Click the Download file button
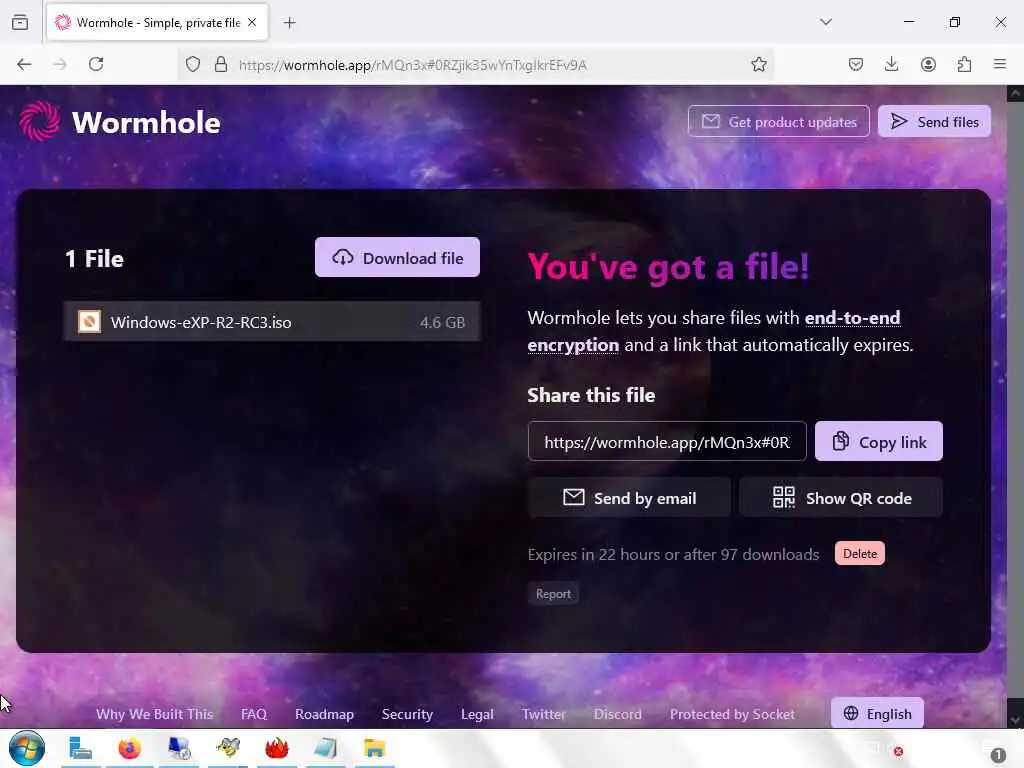Screen dimensions: 1024x768 click(397, 257)
